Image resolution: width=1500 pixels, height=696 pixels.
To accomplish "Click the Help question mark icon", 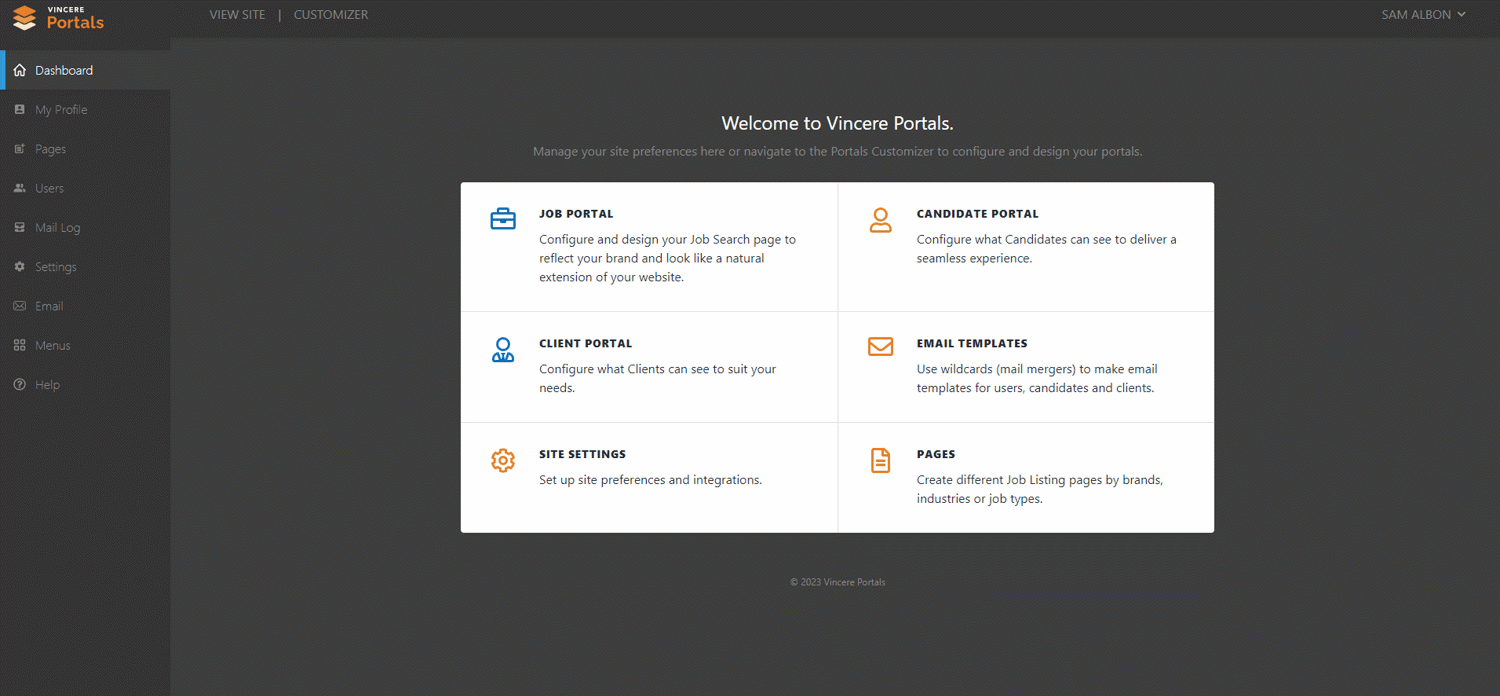I will pos(20,385).
